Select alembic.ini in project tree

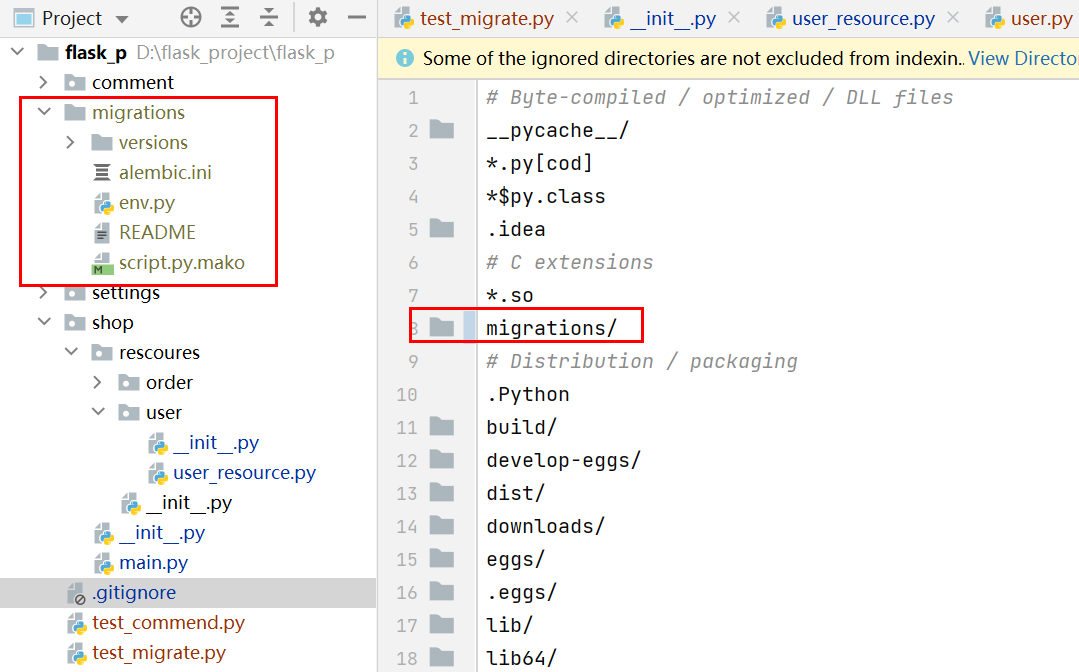click(x=164, y=172)
